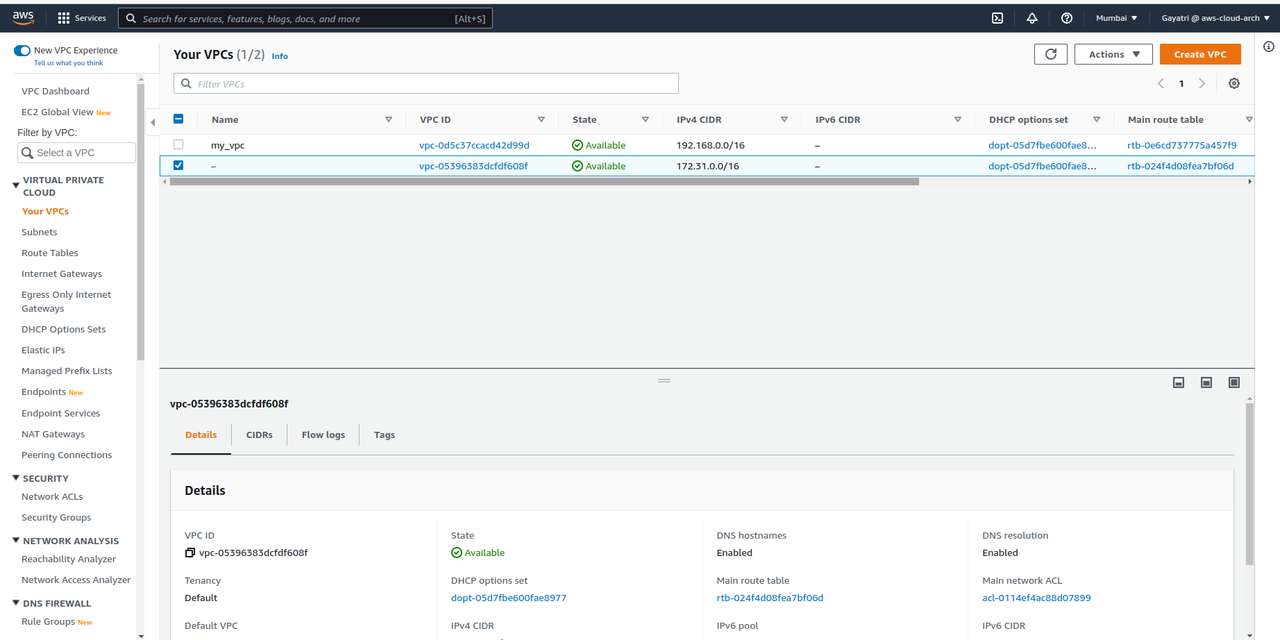Screen dimensions: 1280x640
Task: Go to previous page of VPCs
Action: 1161,84
